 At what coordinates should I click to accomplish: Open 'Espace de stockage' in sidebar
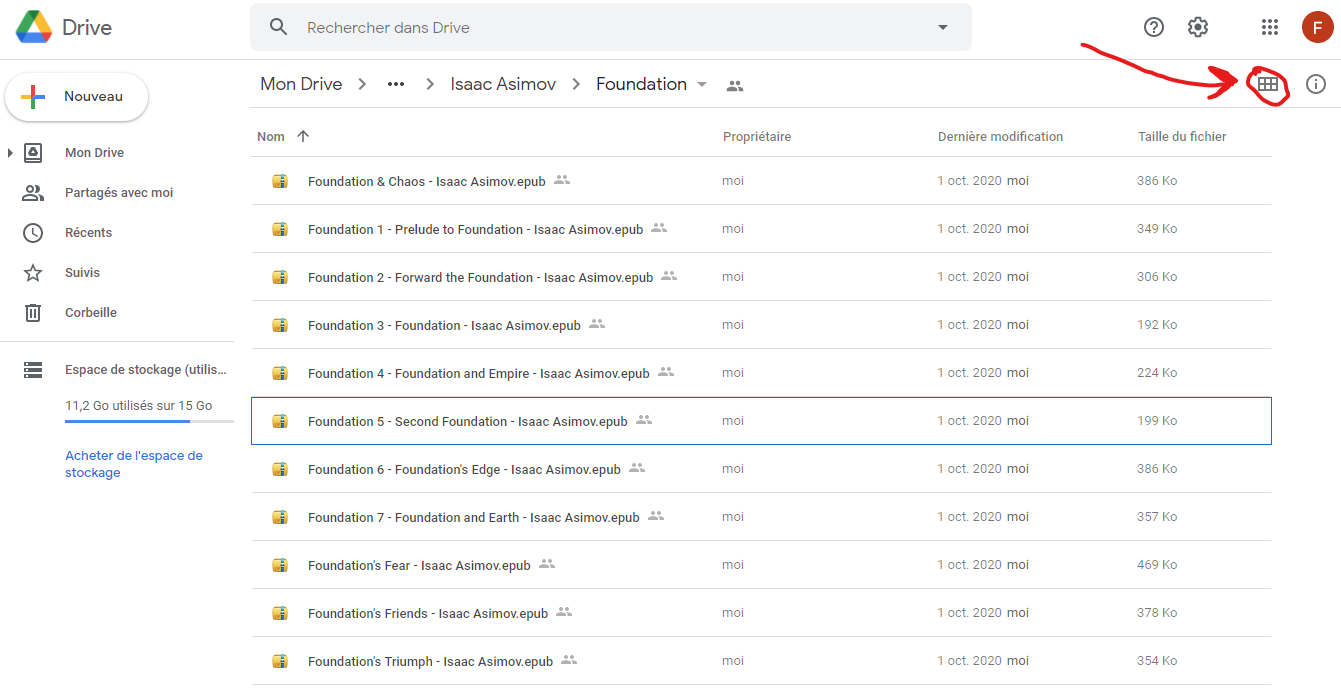(146, 370)
